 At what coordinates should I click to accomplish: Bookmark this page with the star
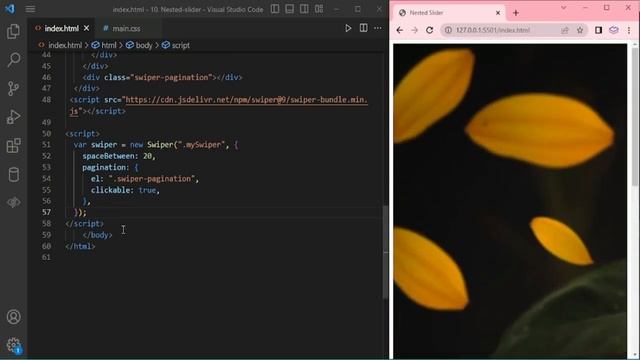[x=580, y=30]
